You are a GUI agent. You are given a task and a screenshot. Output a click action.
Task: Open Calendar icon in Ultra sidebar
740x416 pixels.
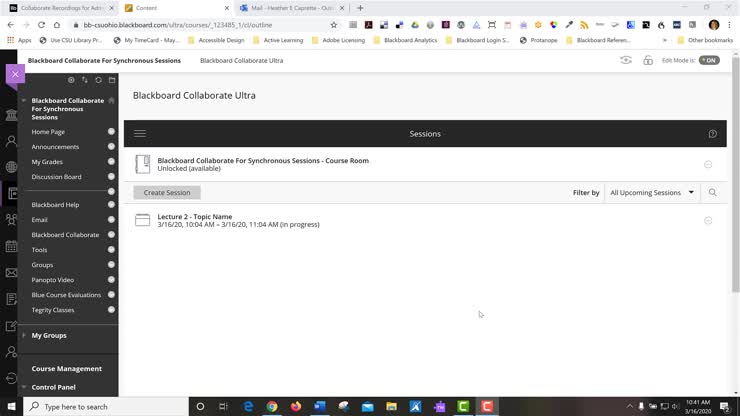(11, 246)
